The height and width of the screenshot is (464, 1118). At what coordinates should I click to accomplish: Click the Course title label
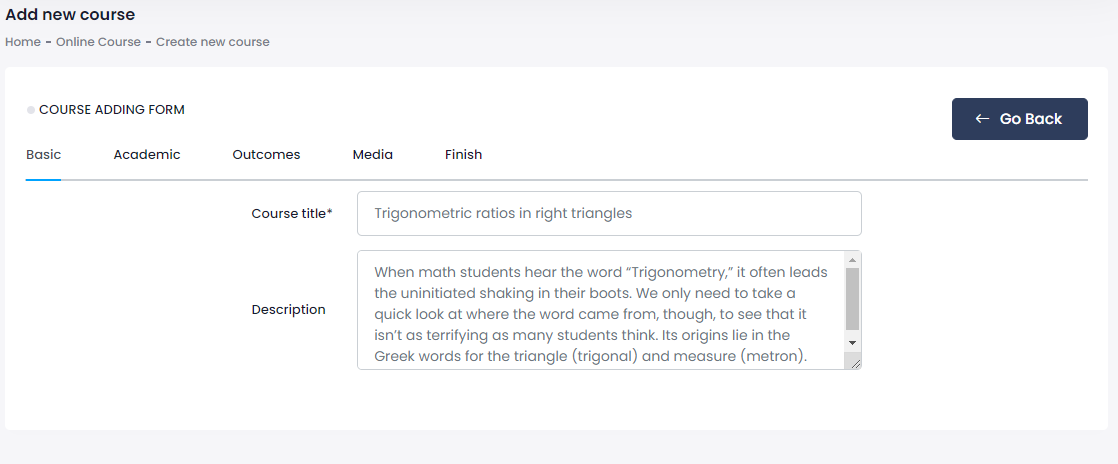pyautogui.click(x=291, y=213)
